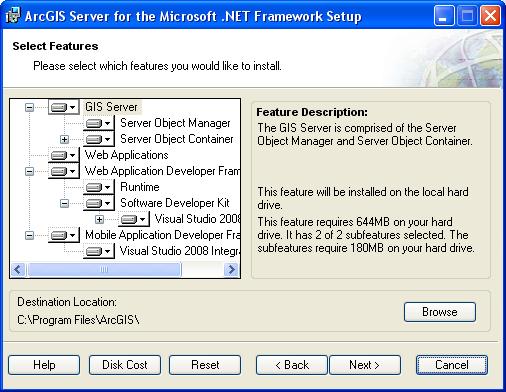Collapse Web Application Developer Framework node
Viewport: 506px width, 392px height.
point(29,171)
